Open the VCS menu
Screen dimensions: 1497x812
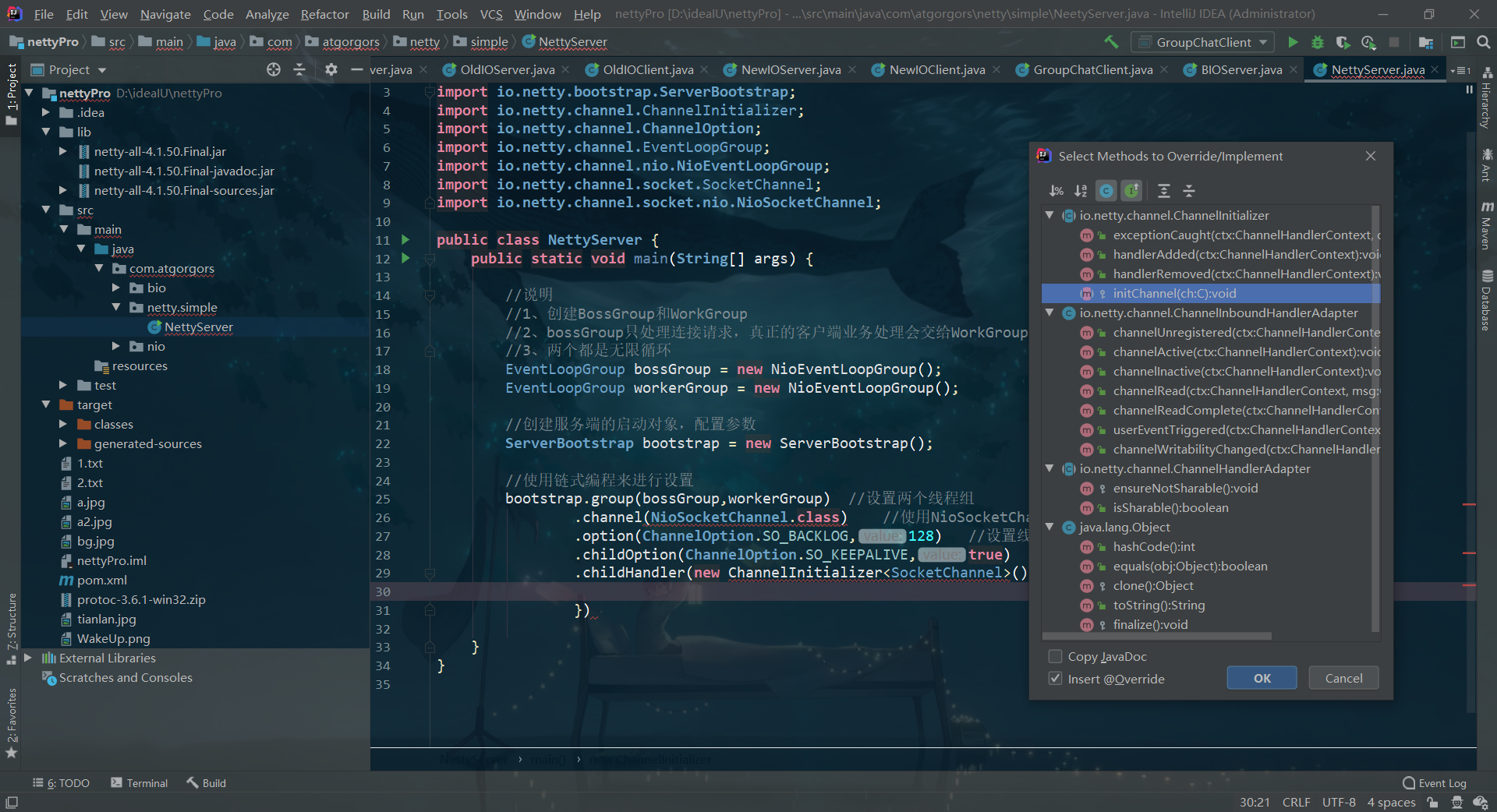click(491, 14)
